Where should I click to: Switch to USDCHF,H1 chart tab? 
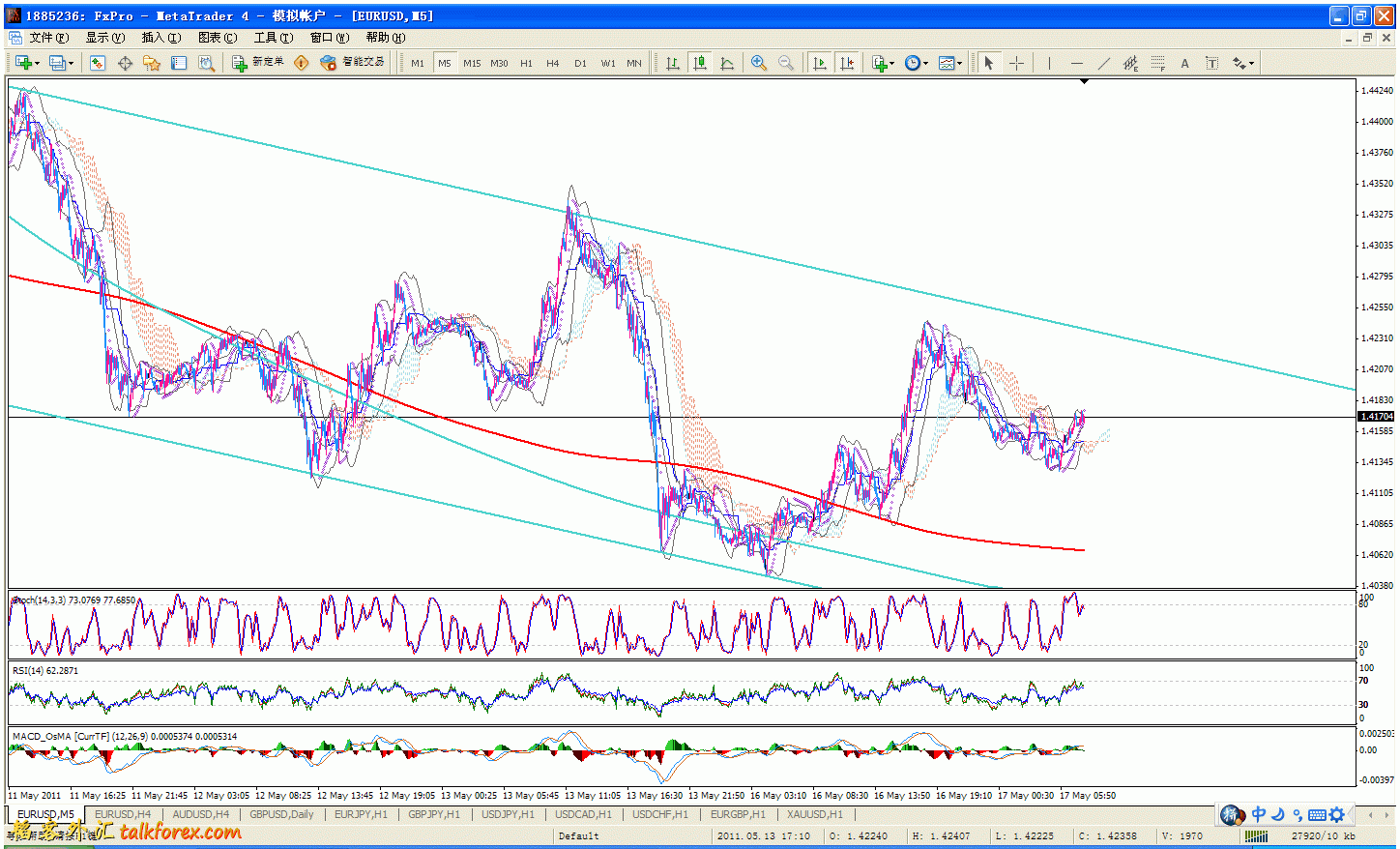pyautogui.click(x=659, y=814)
